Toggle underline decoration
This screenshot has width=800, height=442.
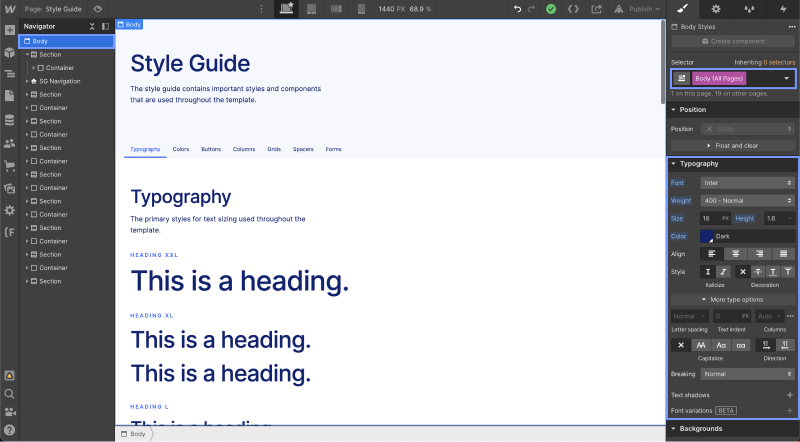773,272
